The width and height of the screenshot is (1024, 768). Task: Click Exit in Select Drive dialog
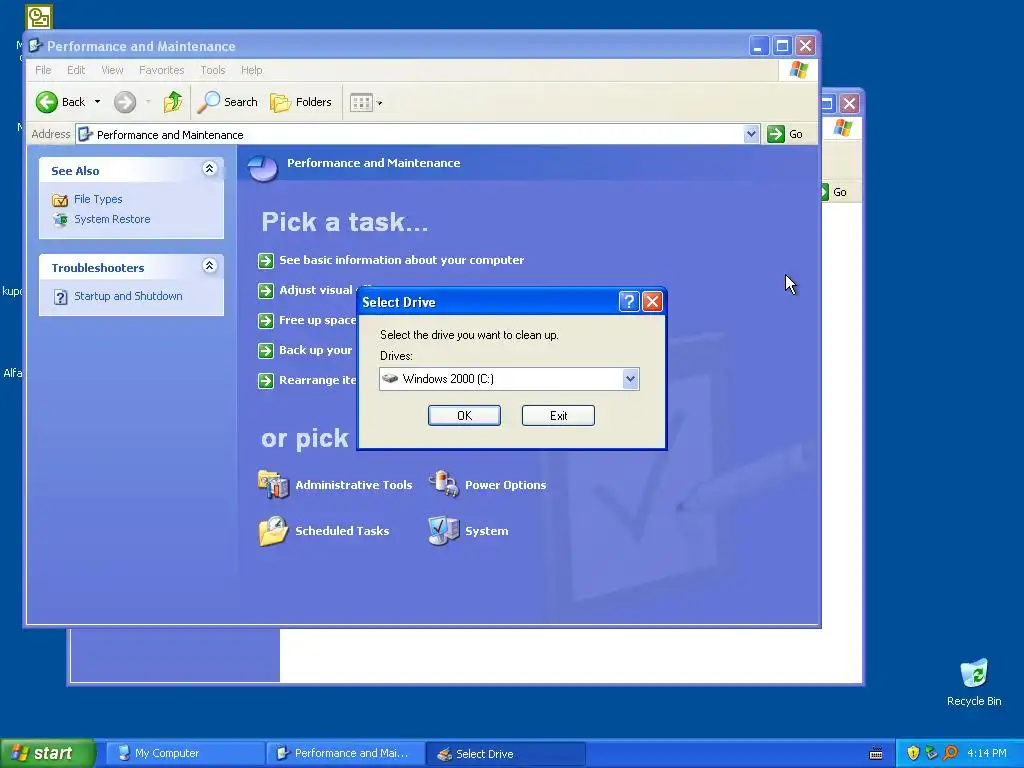pyautogui.click(x=558, y=415)
